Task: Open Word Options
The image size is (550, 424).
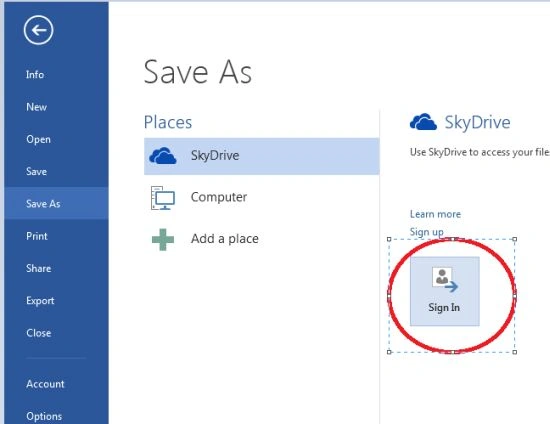Action: [x=44, y=416]
